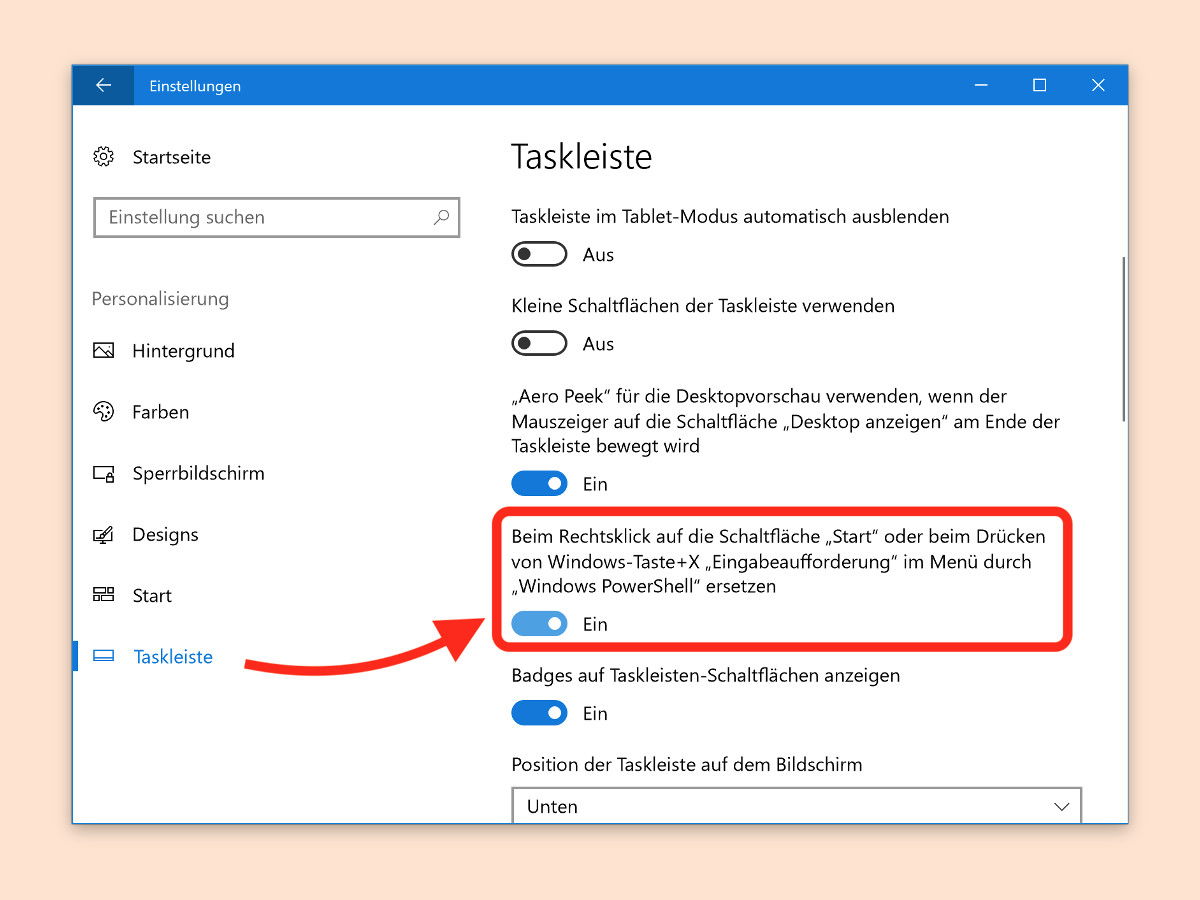Open the Position der Taskleiste dropdown
Image resolution: width=1200 pixels, height=900 pixels.
pyautogui.click(x=797, y=806)
